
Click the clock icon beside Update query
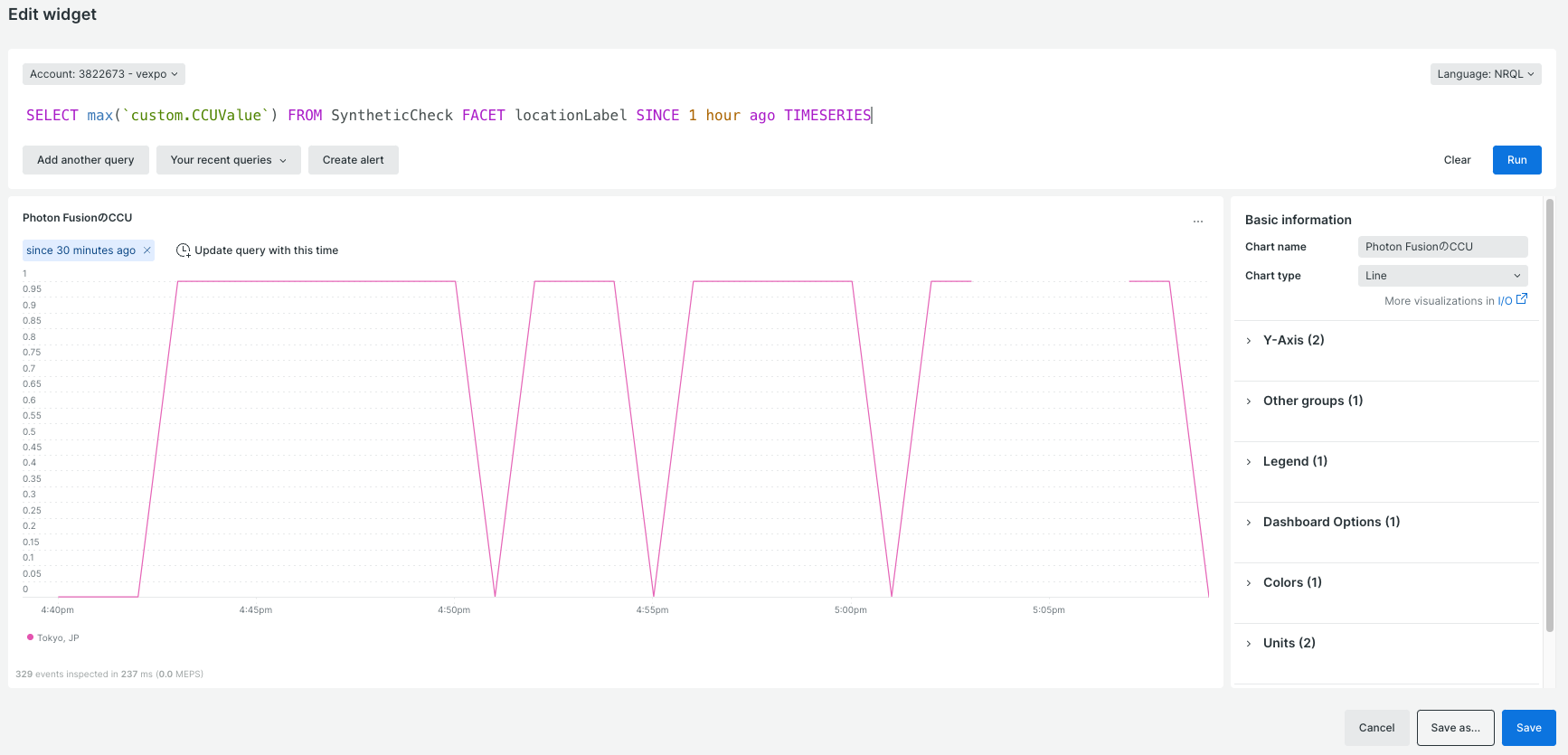(x=183, y=250)
